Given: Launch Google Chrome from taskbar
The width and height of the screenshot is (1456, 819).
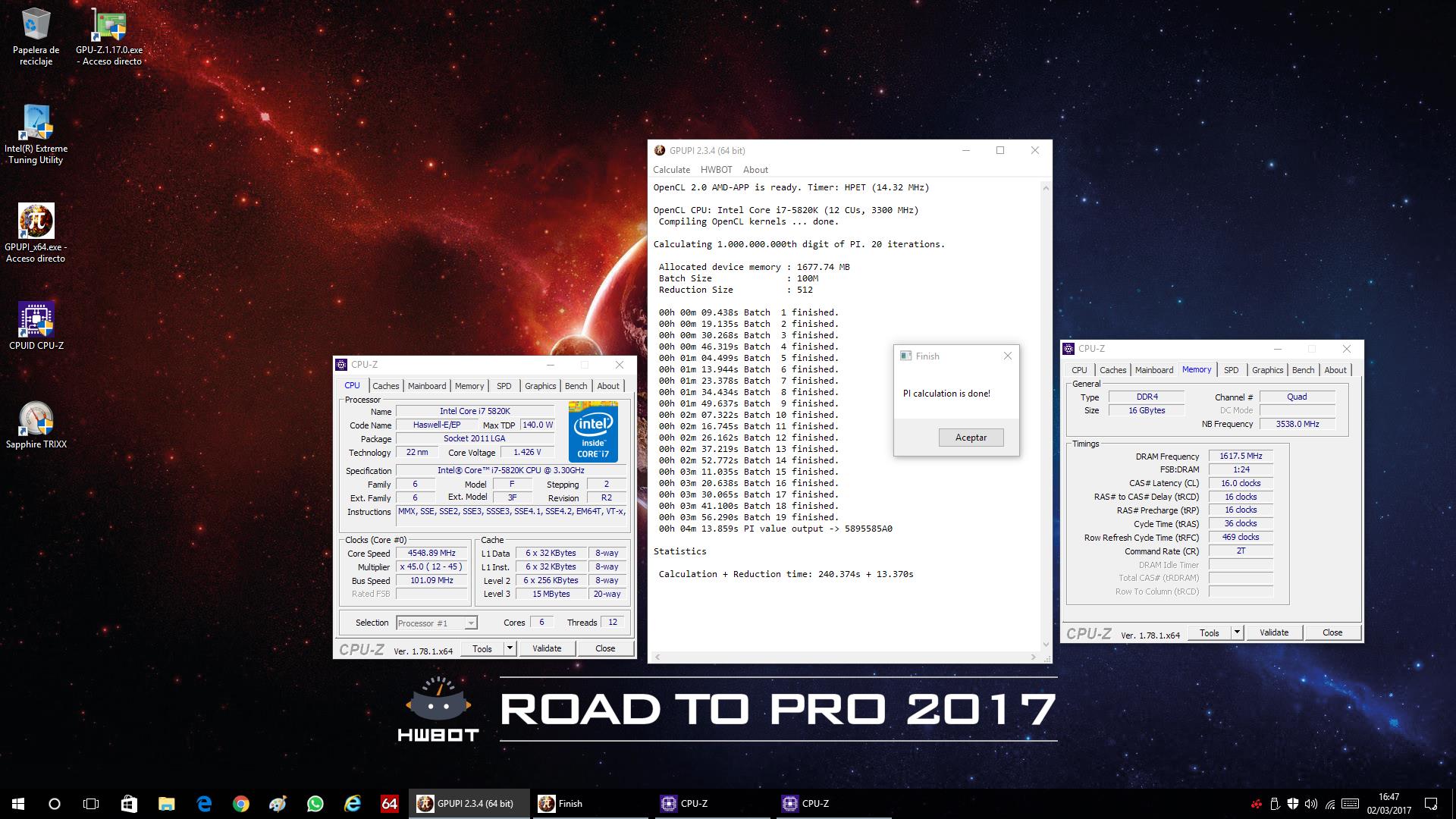Looking at the screenshot, I should tap(241, 804).
